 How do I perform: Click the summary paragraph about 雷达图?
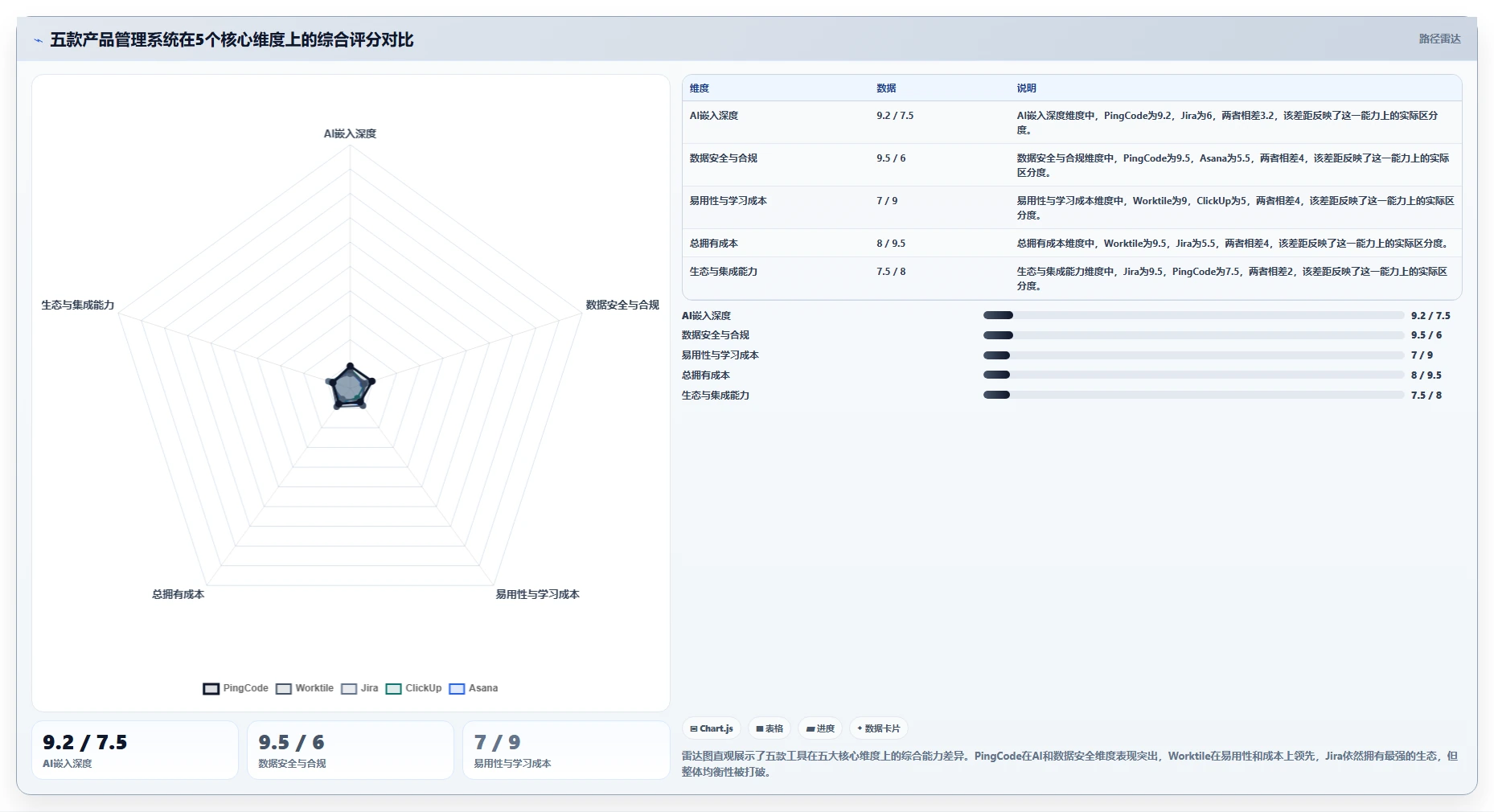pos(1070,764)
